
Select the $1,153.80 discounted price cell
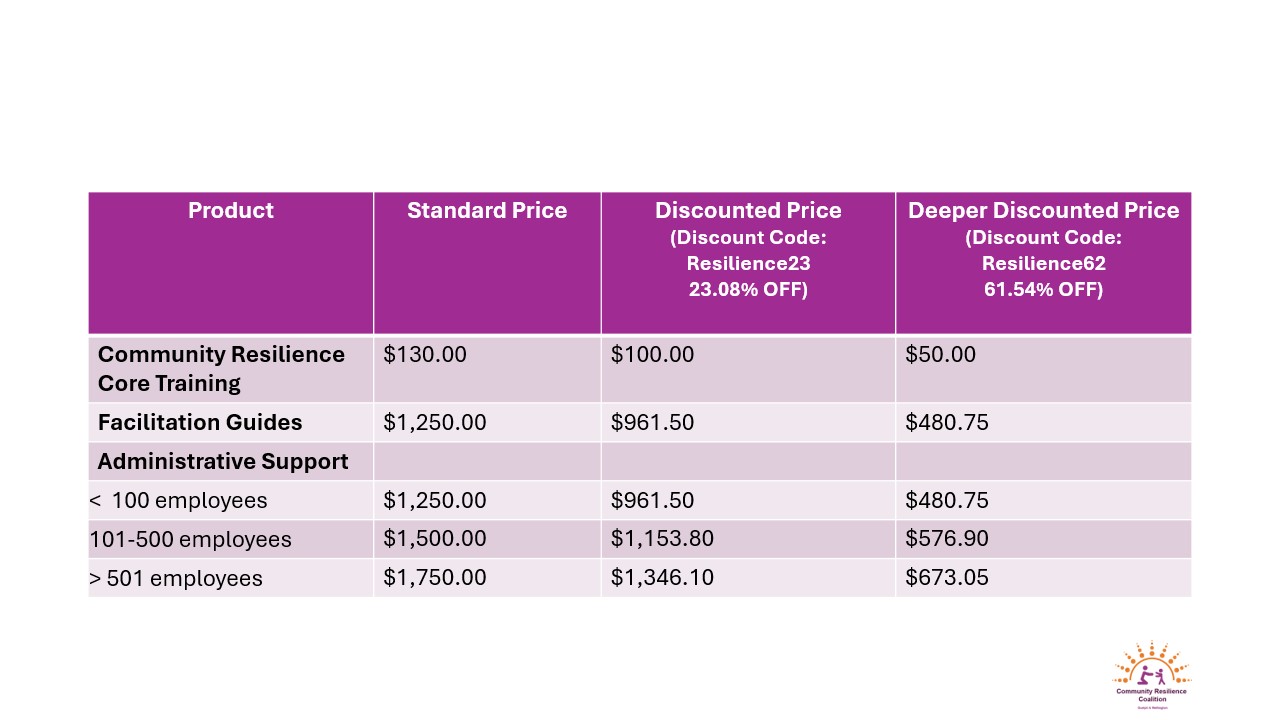(748, 539)
